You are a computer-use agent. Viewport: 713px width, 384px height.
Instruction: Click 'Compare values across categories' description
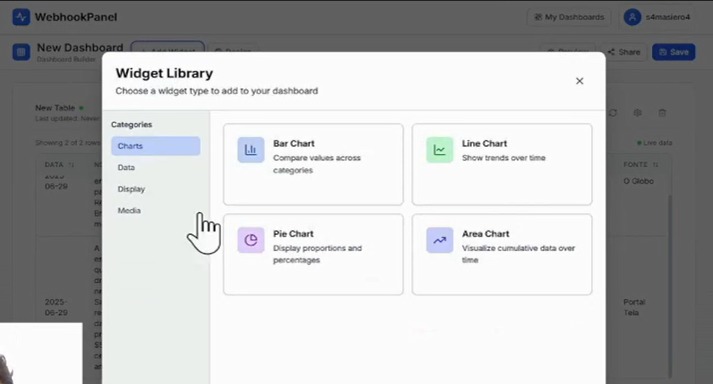(x=317, y=164)
